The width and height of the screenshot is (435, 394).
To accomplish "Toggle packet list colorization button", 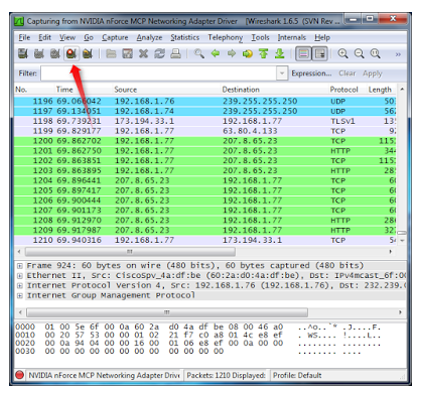I will (303, 54).
